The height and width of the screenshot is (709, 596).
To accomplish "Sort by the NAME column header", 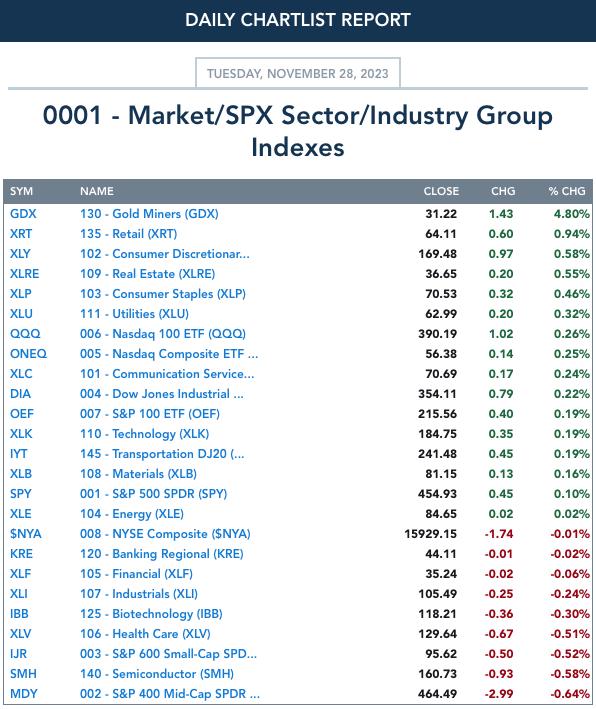I will (x=97, y=191).
